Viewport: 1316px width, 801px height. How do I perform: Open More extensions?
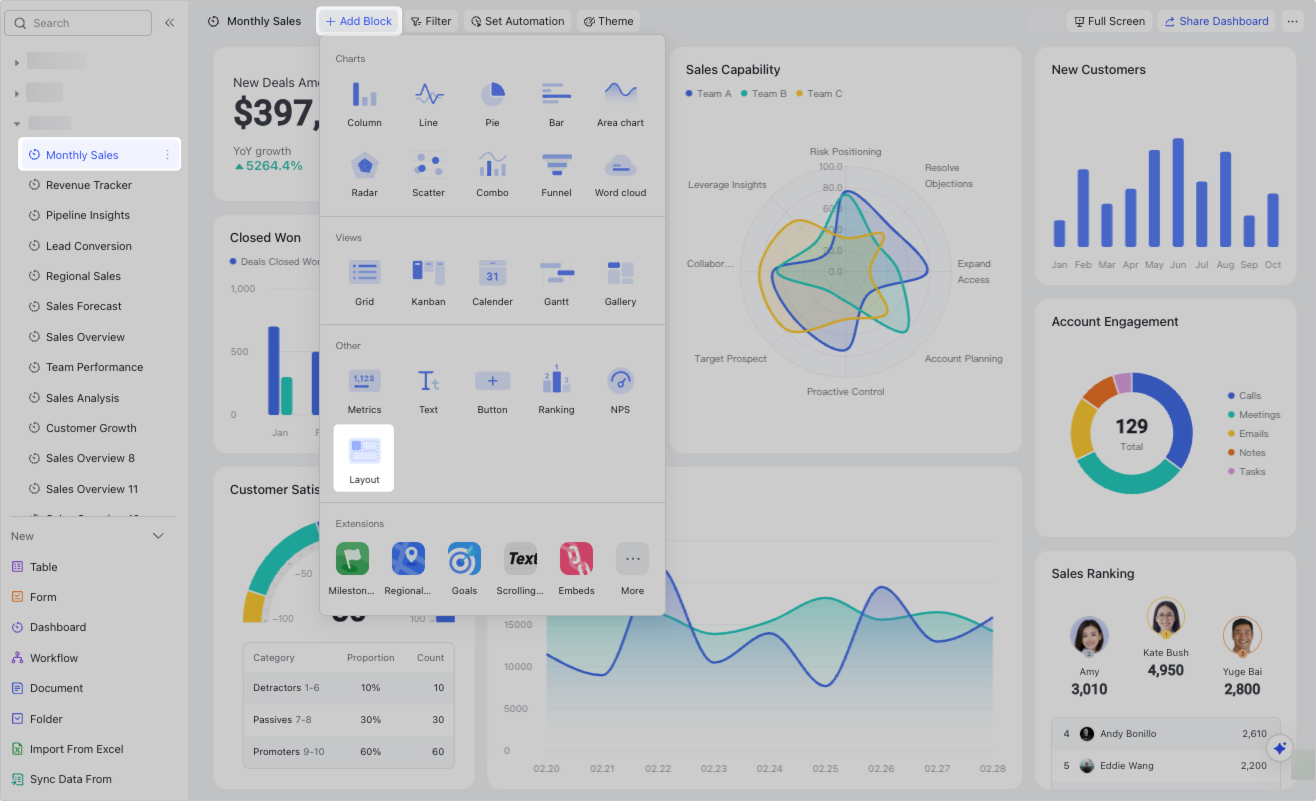[632, 568]
